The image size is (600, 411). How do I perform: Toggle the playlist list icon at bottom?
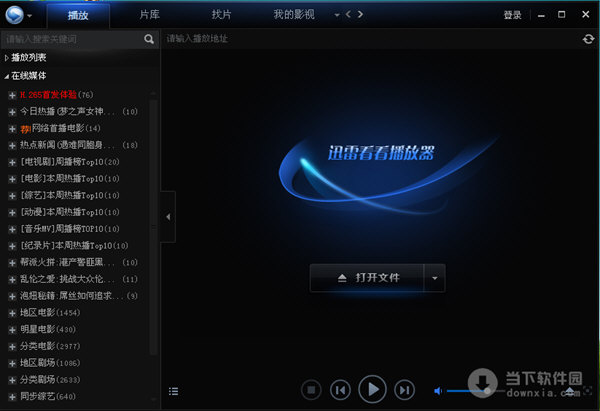[174, 390]
